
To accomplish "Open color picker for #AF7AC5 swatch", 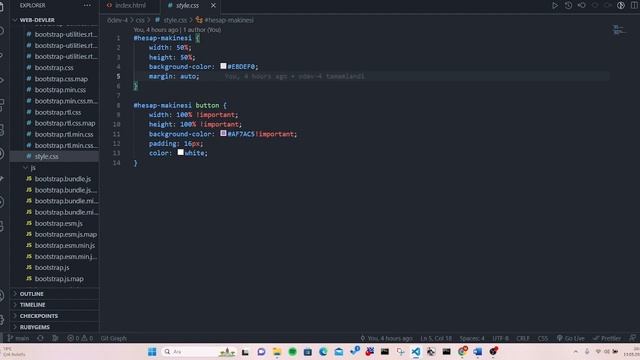I will [x=223, y=133].
